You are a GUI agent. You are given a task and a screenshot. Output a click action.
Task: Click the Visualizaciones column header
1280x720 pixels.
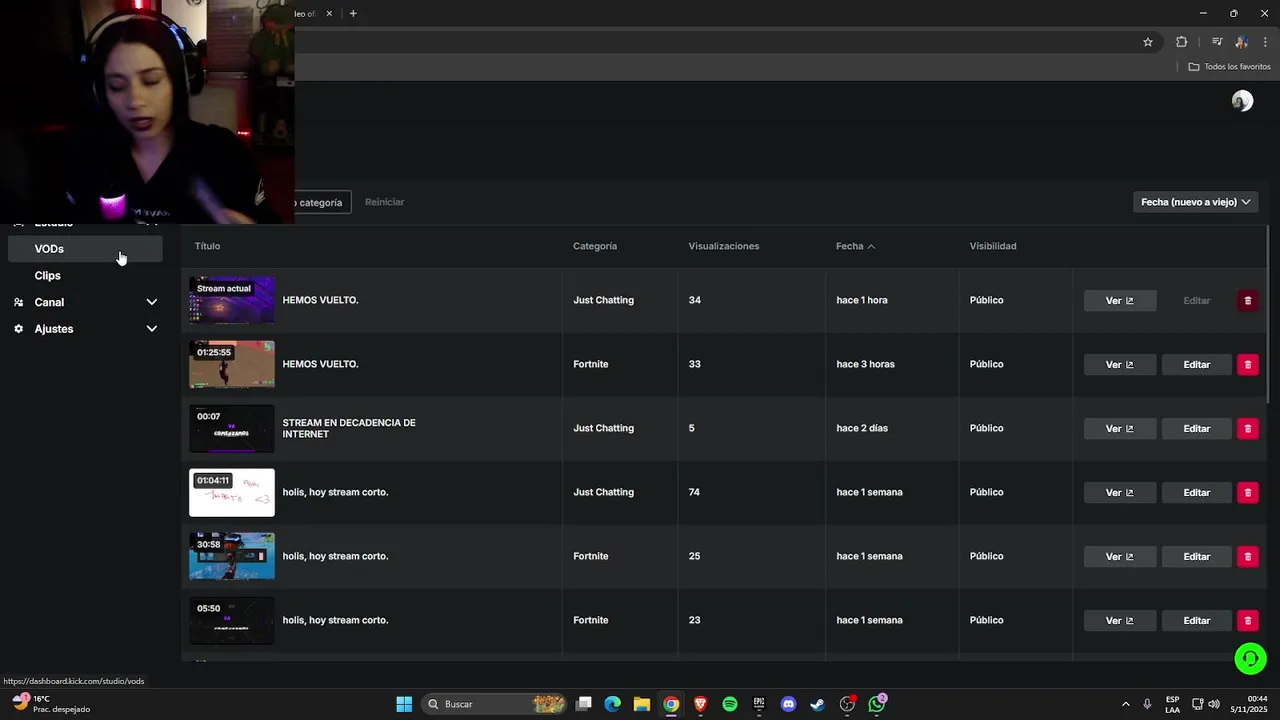tap(724, 246)
